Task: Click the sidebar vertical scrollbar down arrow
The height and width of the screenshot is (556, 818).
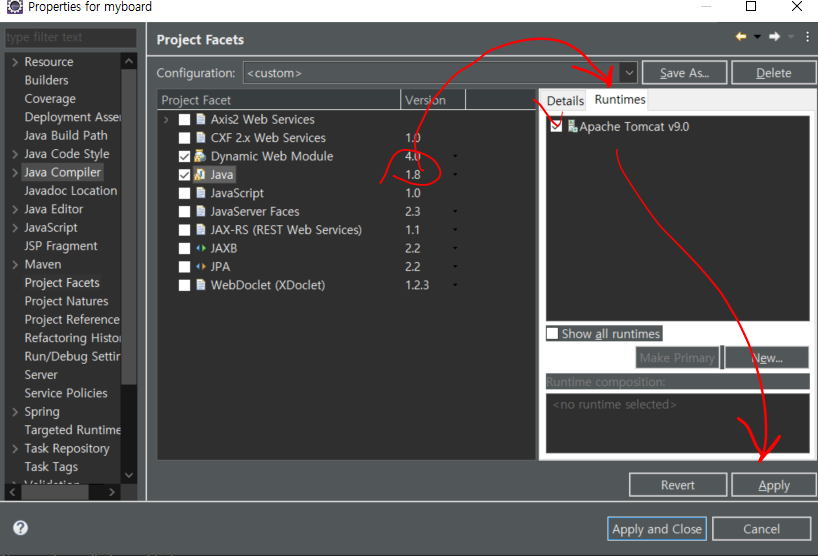Action: pos(129,475)
